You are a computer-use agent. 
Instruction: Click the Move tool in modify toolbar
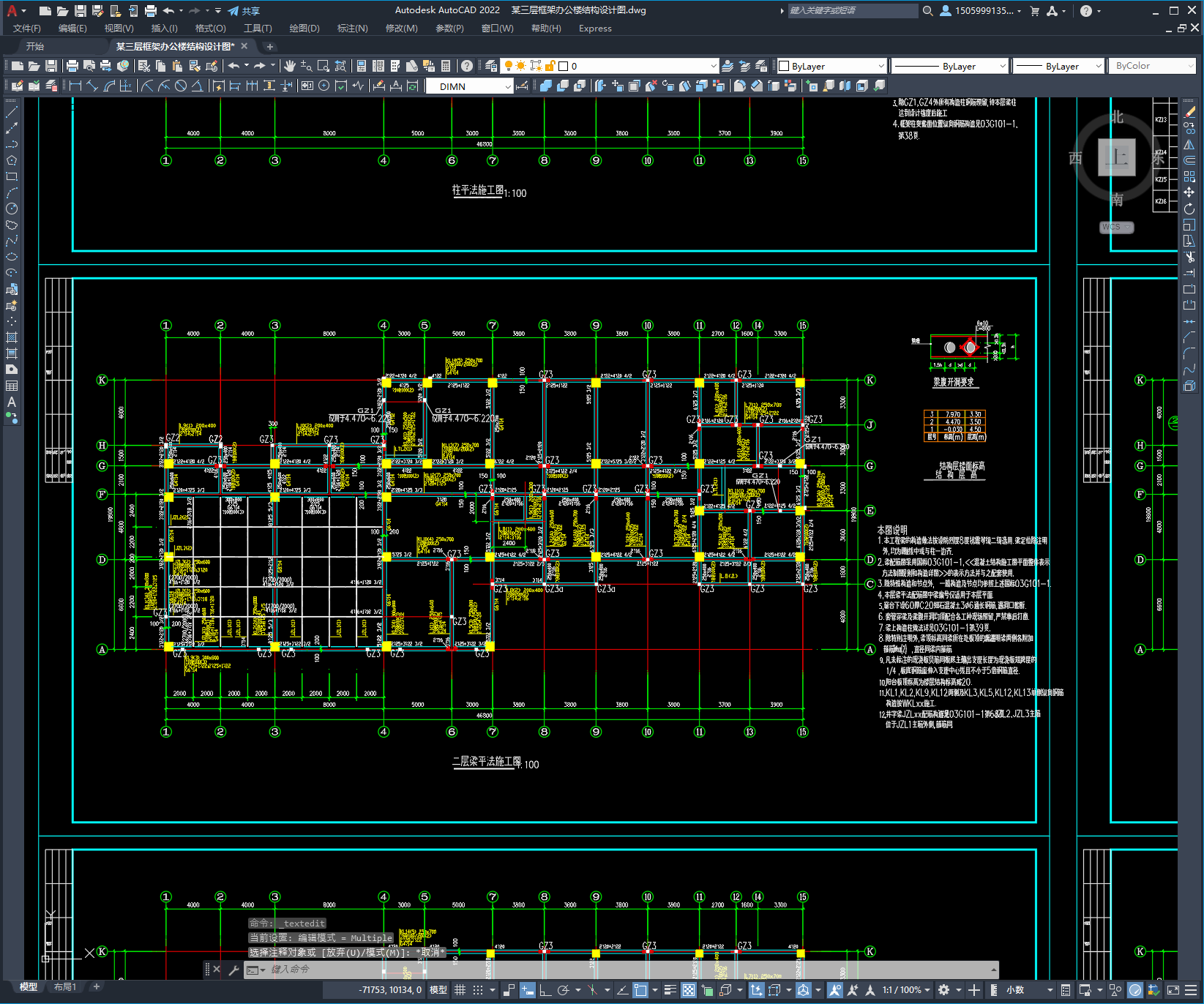(1189, 192)
